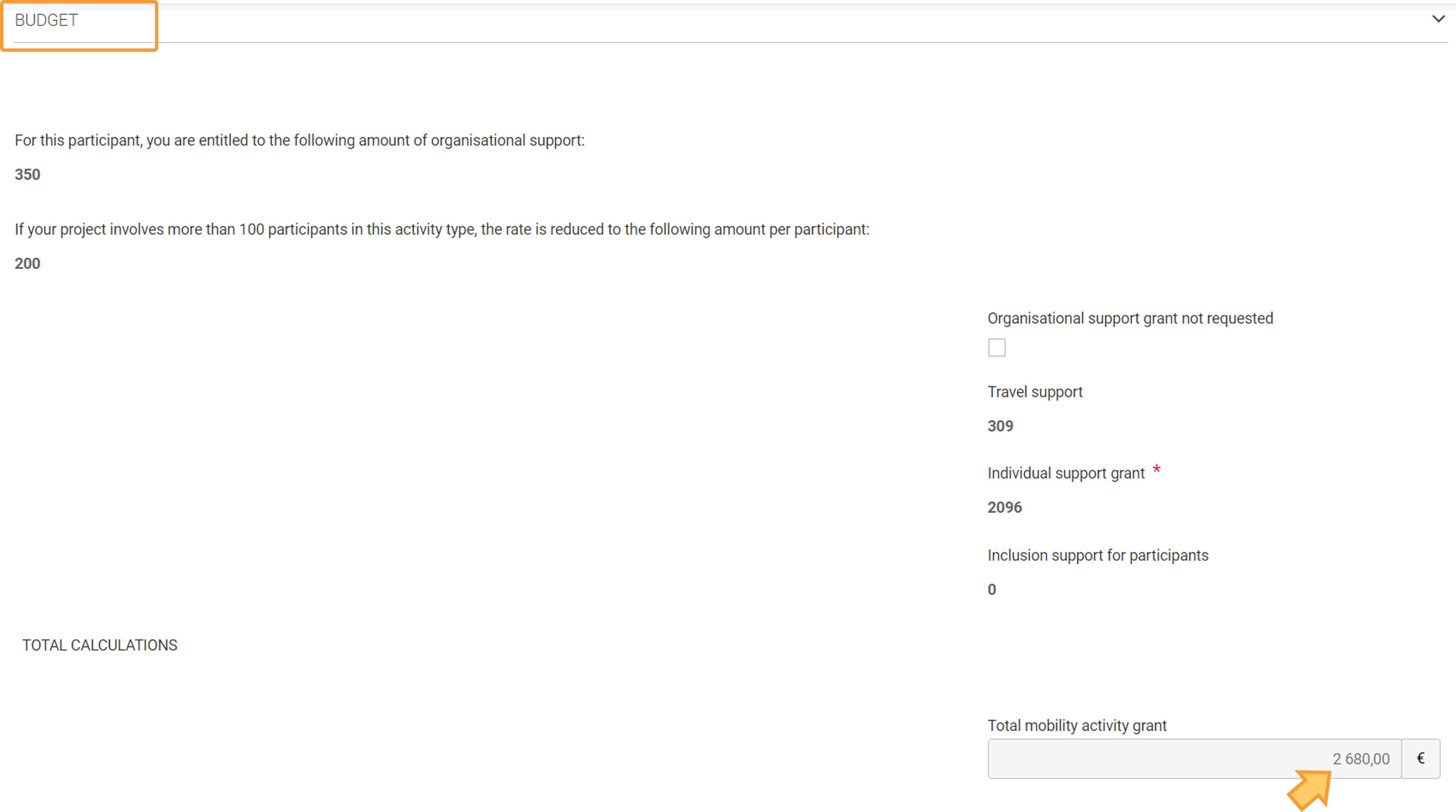The height and width of the screenshot is (812, 1456).
Task: Click the Individual support grant value 2096
Action: 1005,507
